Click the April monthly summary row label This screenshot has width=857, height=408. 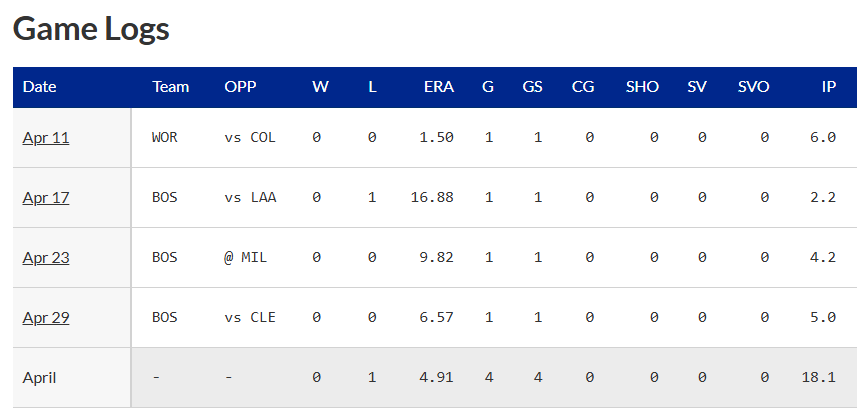[x=40, y=377]
